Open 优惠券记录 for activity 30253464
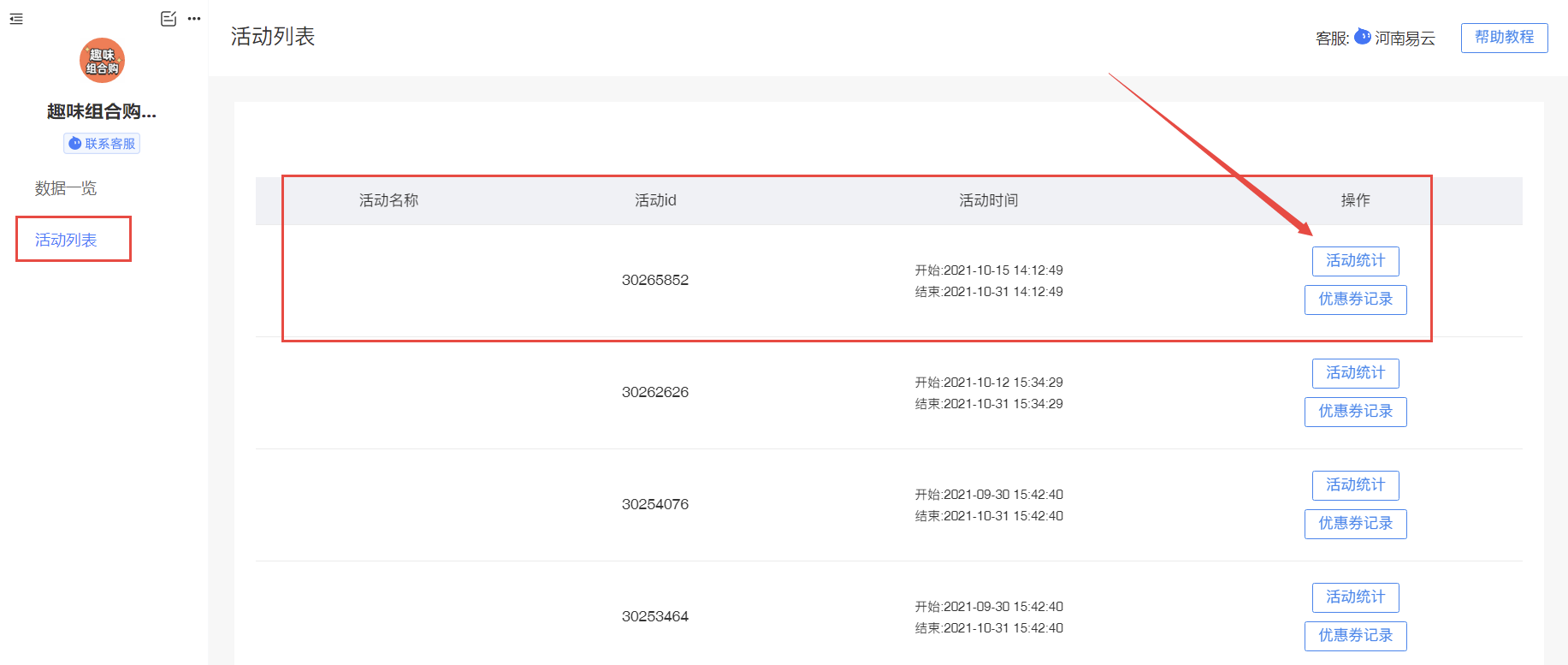Screen dimensions: 1568x665 pyautogui.click(x=1355, y=636)
